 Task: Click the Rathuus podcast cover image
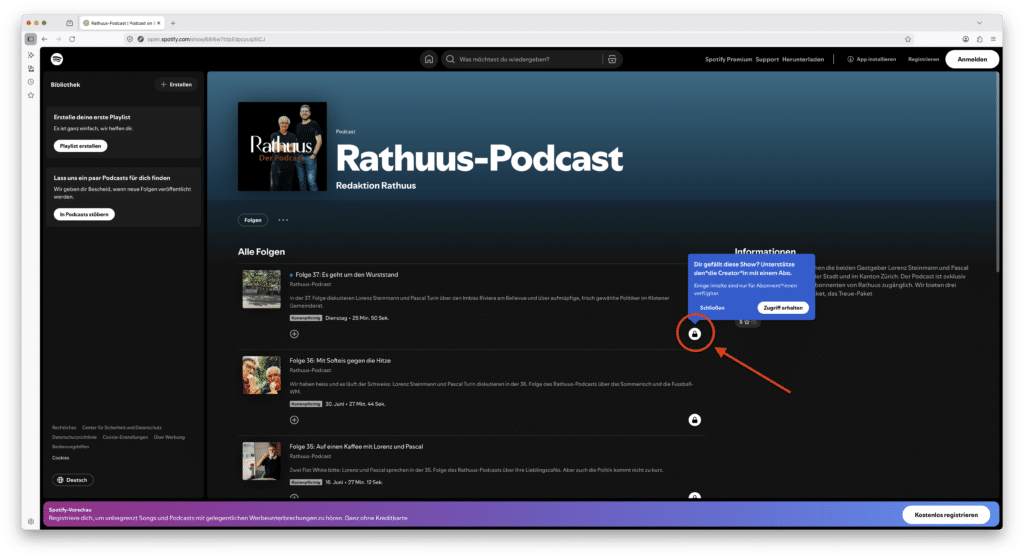[282, 146]
